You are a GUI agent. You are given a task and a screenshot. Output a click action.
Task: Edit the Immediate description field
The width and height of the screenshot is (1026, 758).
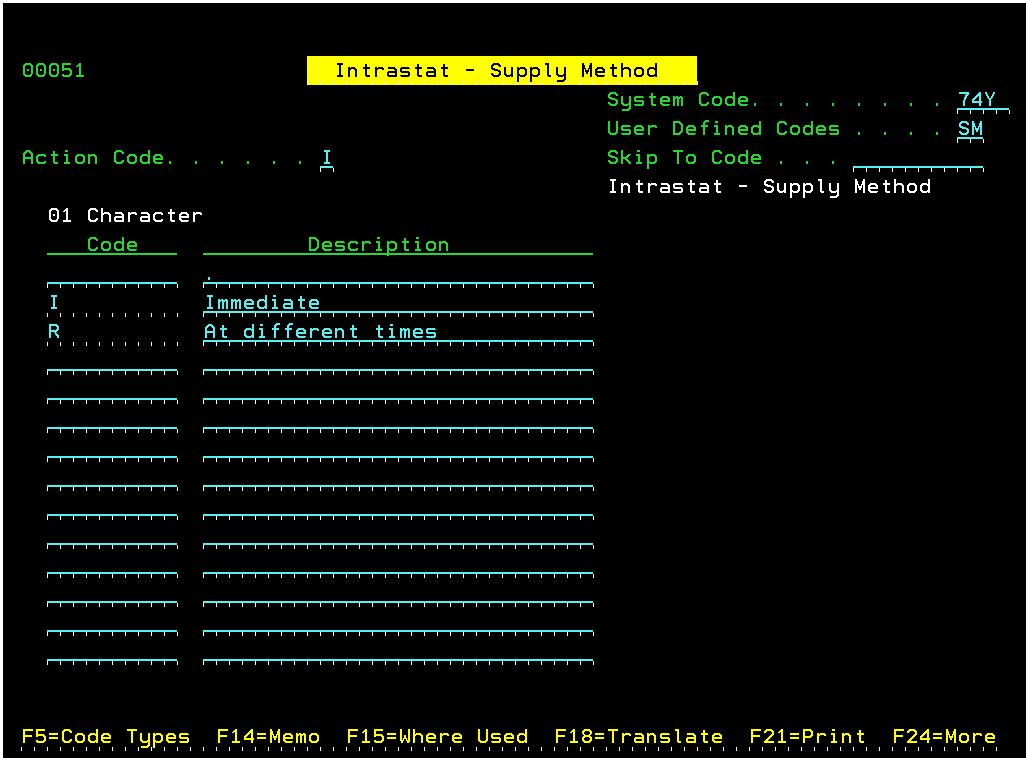coord(398,302)
